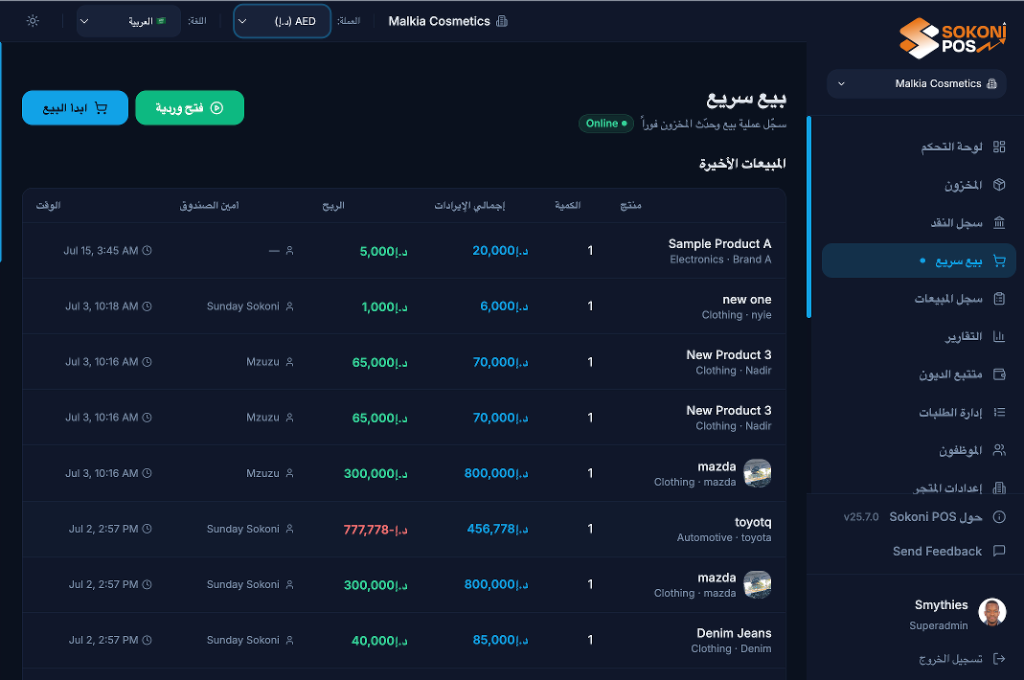Click the 40,000 profit value
1024x680 pixels.
pyautogui.click(x=379, y=640)
